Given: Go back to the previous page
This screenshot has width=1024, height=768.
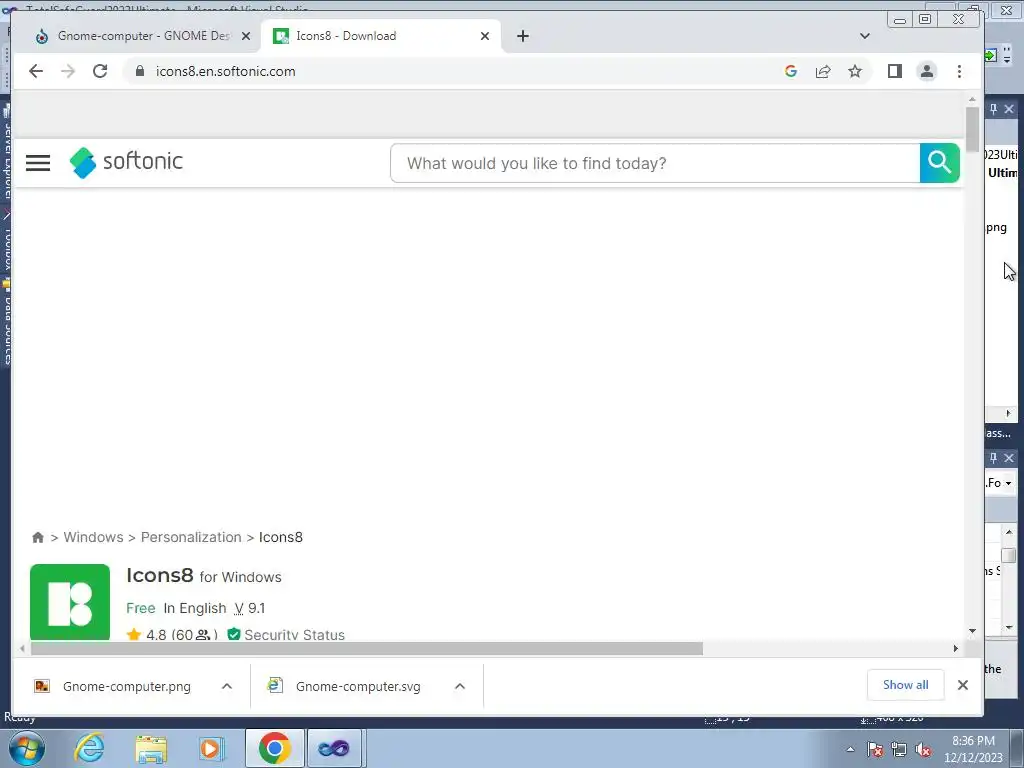Looking at the screenshot, I should pyautogui.click(x=36, y=71).
